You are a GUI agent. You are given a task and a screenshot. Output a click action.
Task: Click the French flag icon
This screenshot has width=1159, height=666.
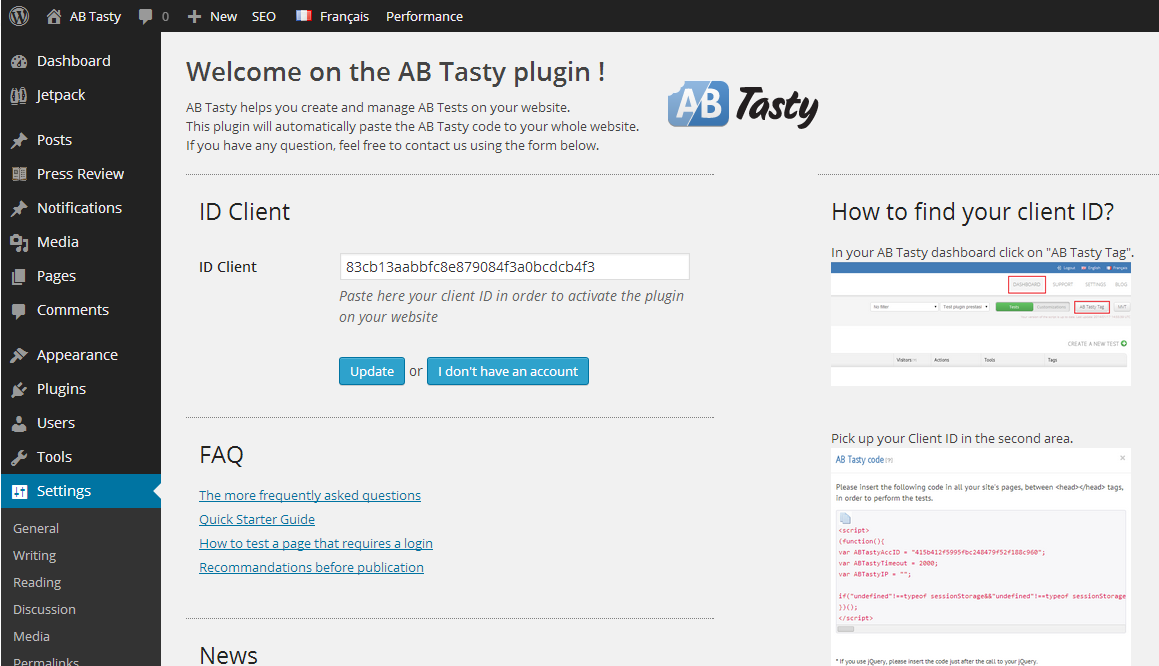click(303, 16)
